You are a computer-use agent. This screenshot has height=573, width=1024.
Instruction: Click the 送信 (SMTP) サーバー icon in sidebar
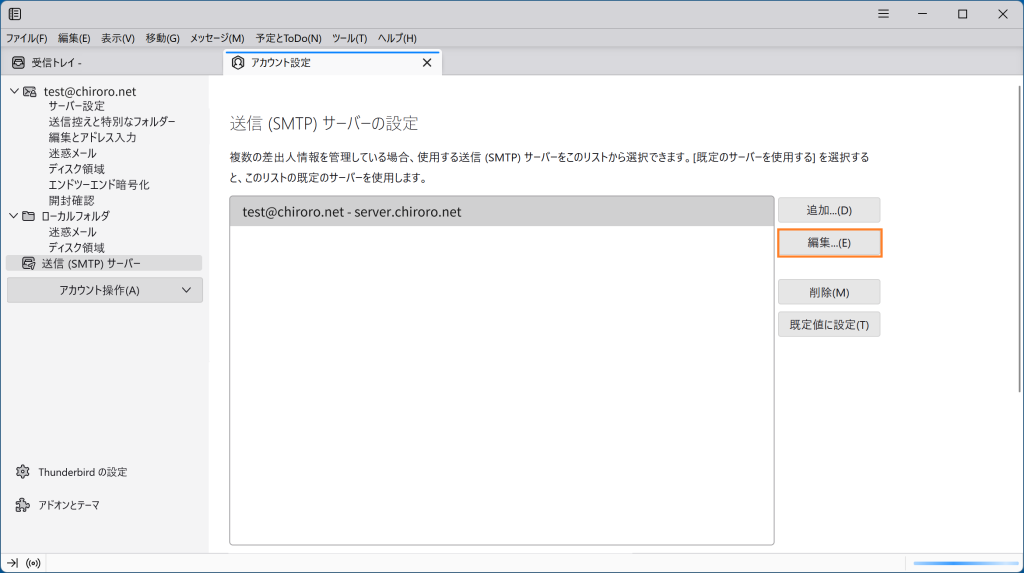(29, 263)
